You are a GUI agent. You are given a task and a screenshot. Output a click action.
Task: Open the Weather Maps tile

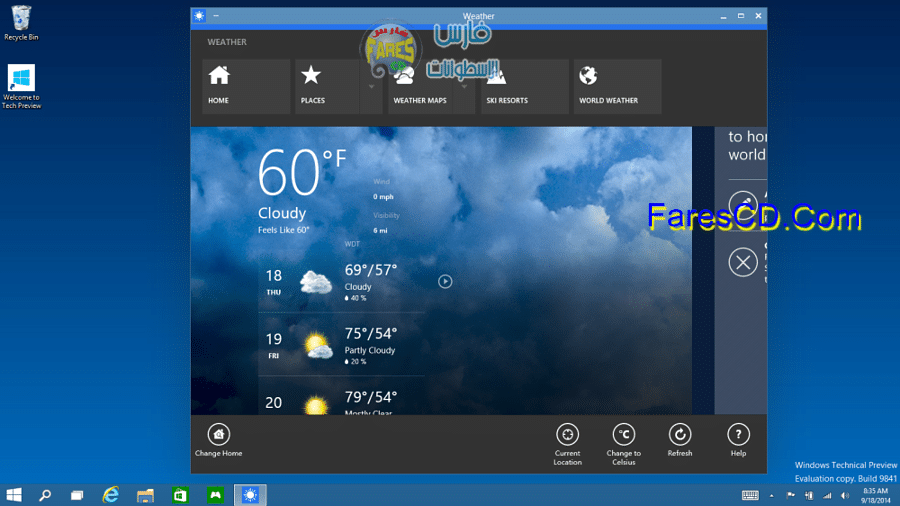coord(420,86)
